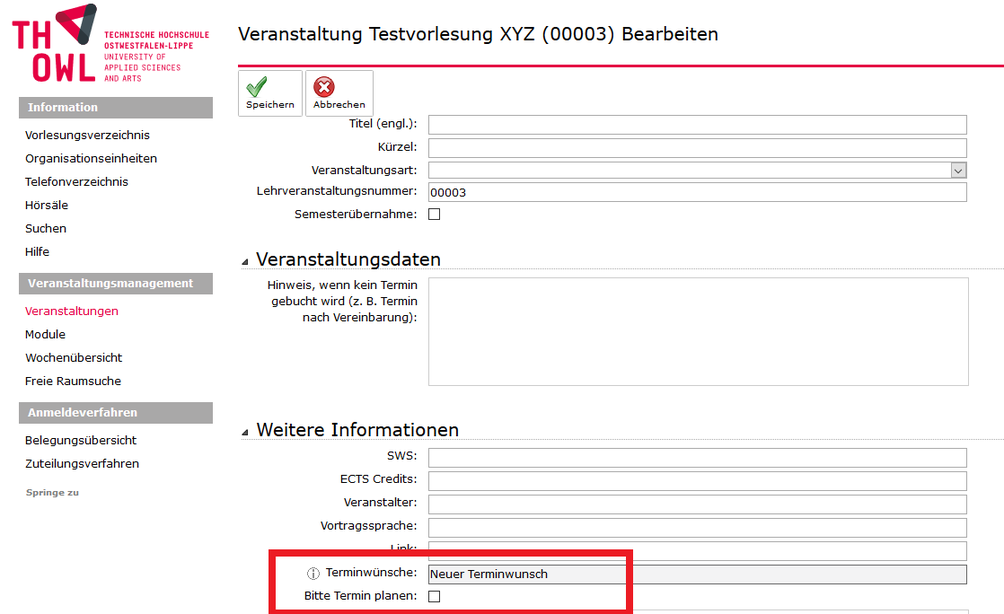Tick the Bitte Termin planen checkbox

tap(434, 596)
